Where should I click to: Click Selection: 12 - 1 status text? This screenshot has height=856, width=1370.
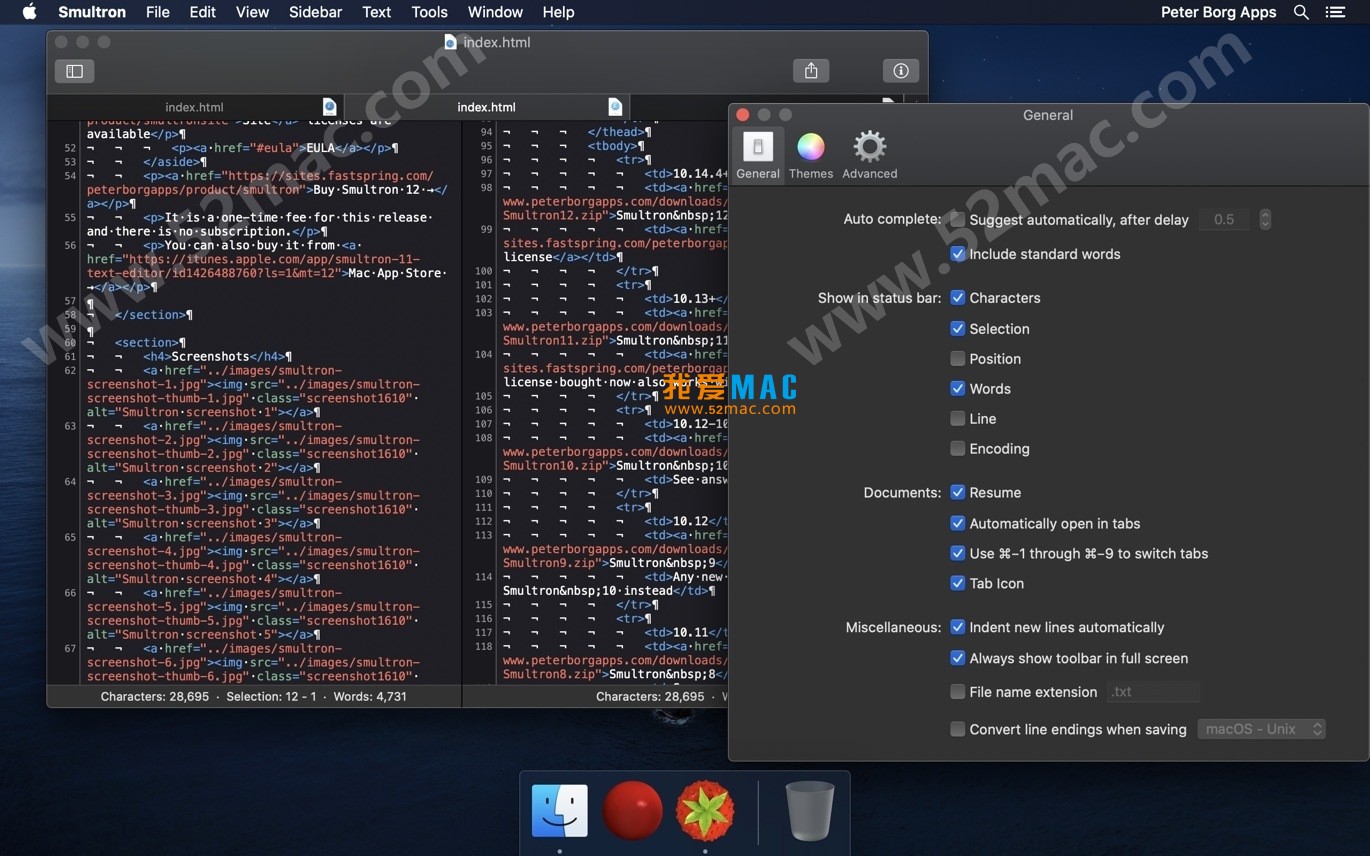point(271,696)
